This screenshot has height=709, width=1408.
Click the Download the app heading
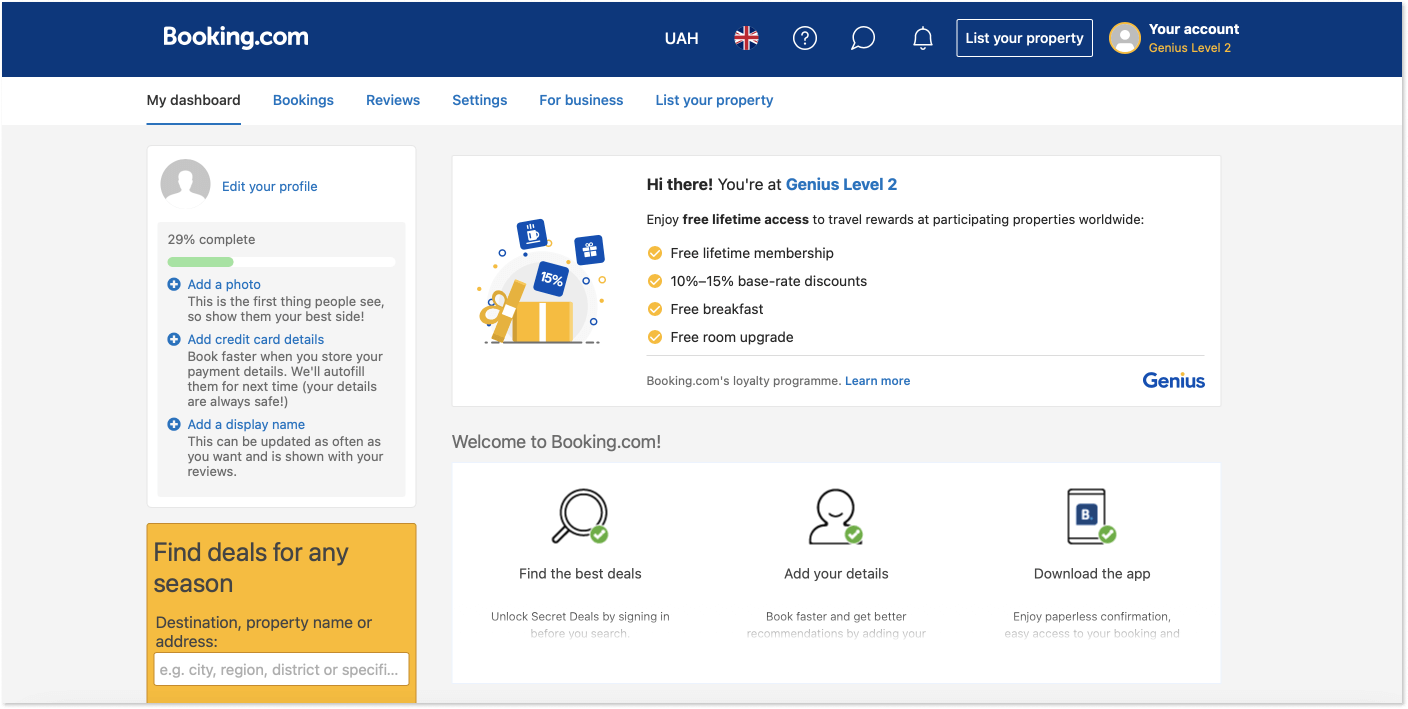[x=1092, y=574]
